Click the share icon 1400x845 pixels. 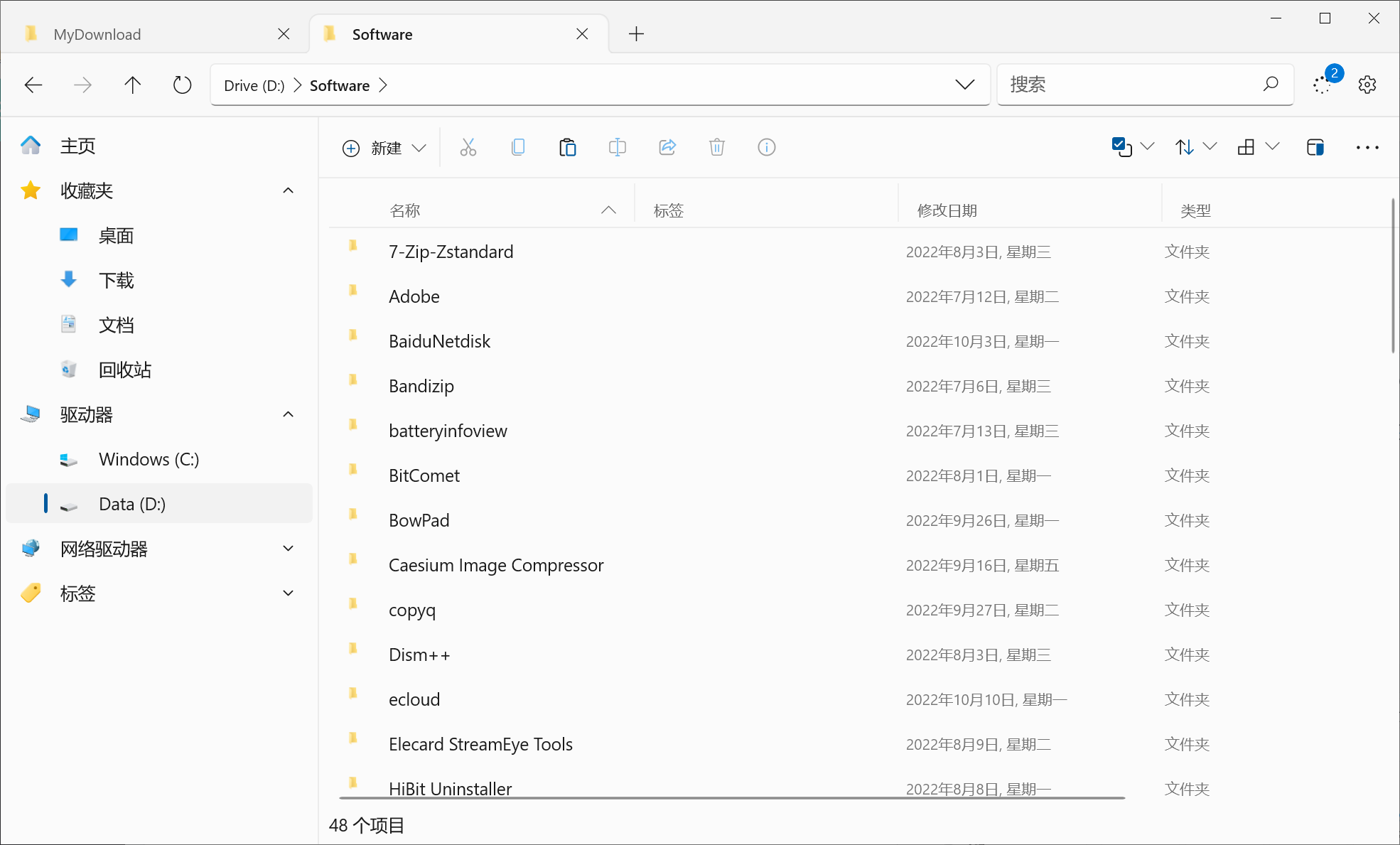tap(667, 148)
